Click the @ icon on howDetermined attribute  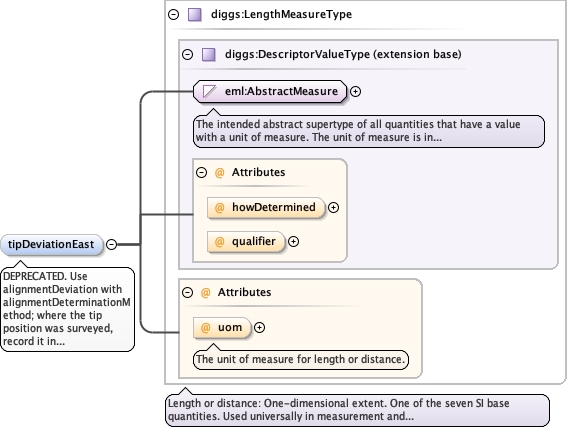(220, 208)
